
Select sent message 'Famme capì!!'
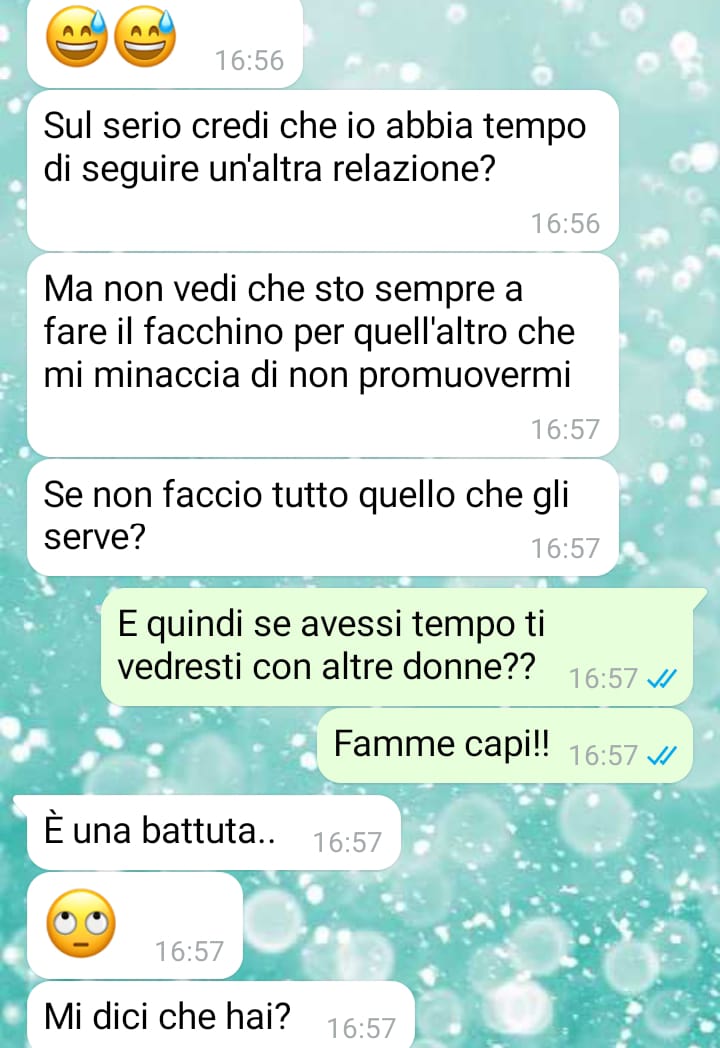(505, 745)
